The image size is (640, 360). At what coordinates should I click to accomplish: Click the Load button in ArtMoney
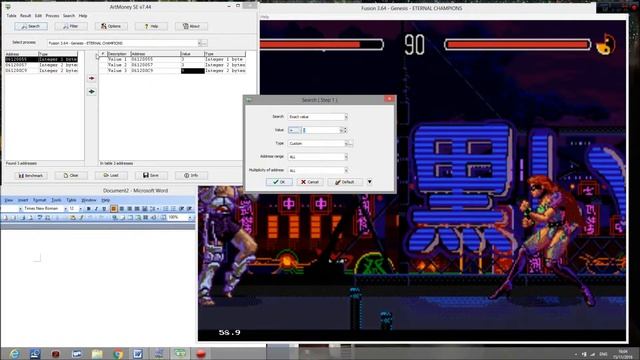[x=111, y=176]
